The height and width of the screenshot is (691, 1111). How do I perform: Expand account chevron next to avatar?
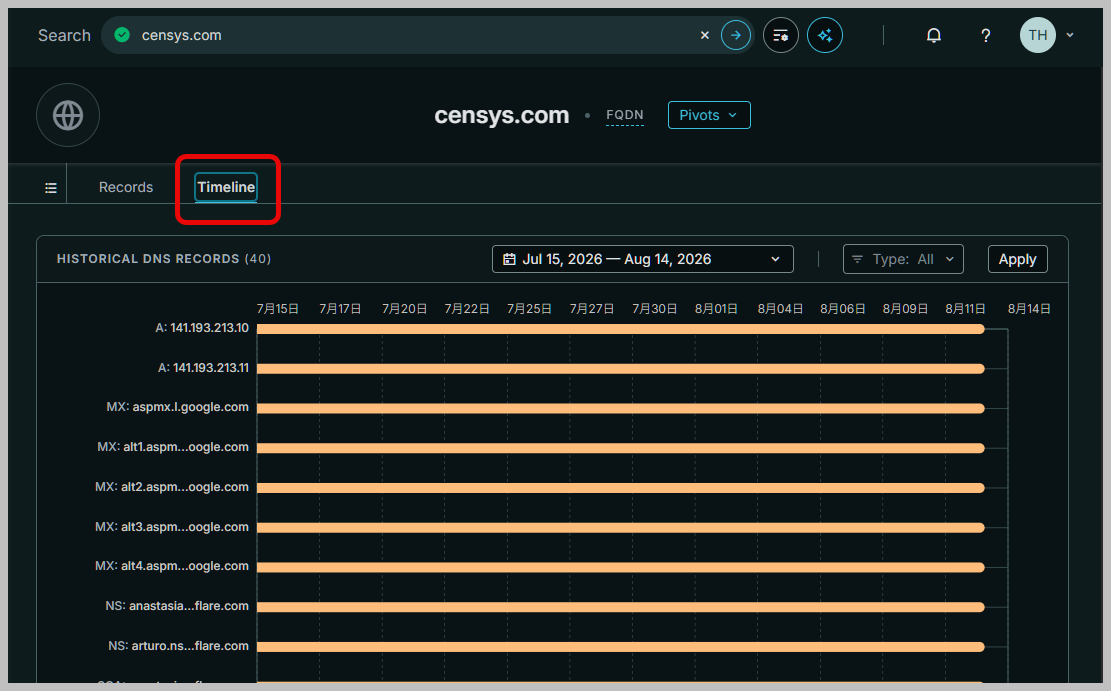(1070, 35)
